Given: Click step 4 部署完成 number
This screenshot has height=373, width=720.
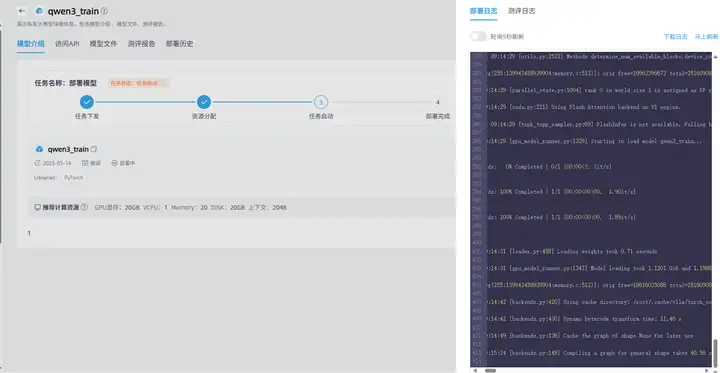Looking at the screenshot, I should [438, 102].
